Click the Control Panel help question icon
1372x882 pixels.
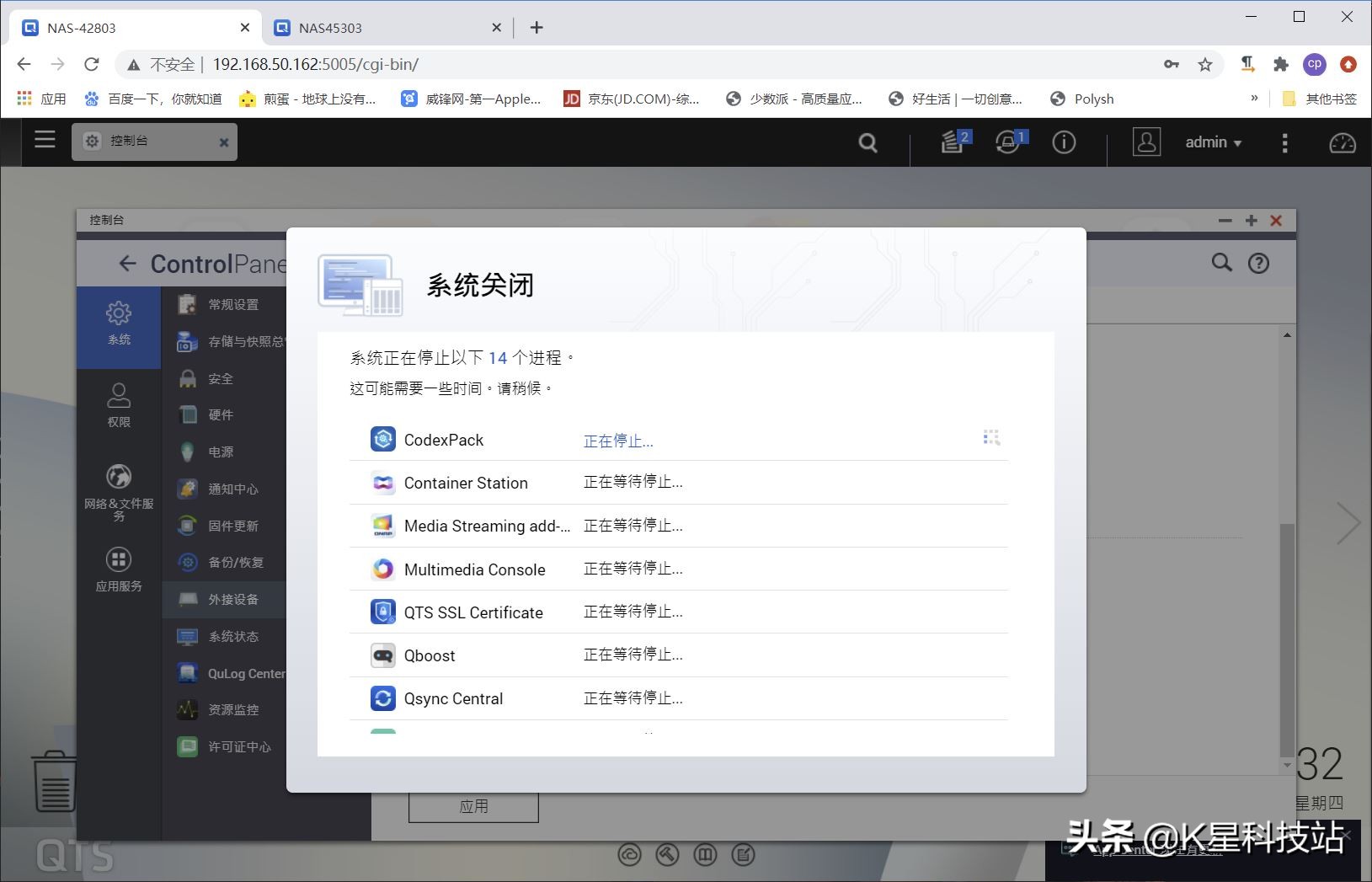pos(1258,264)
